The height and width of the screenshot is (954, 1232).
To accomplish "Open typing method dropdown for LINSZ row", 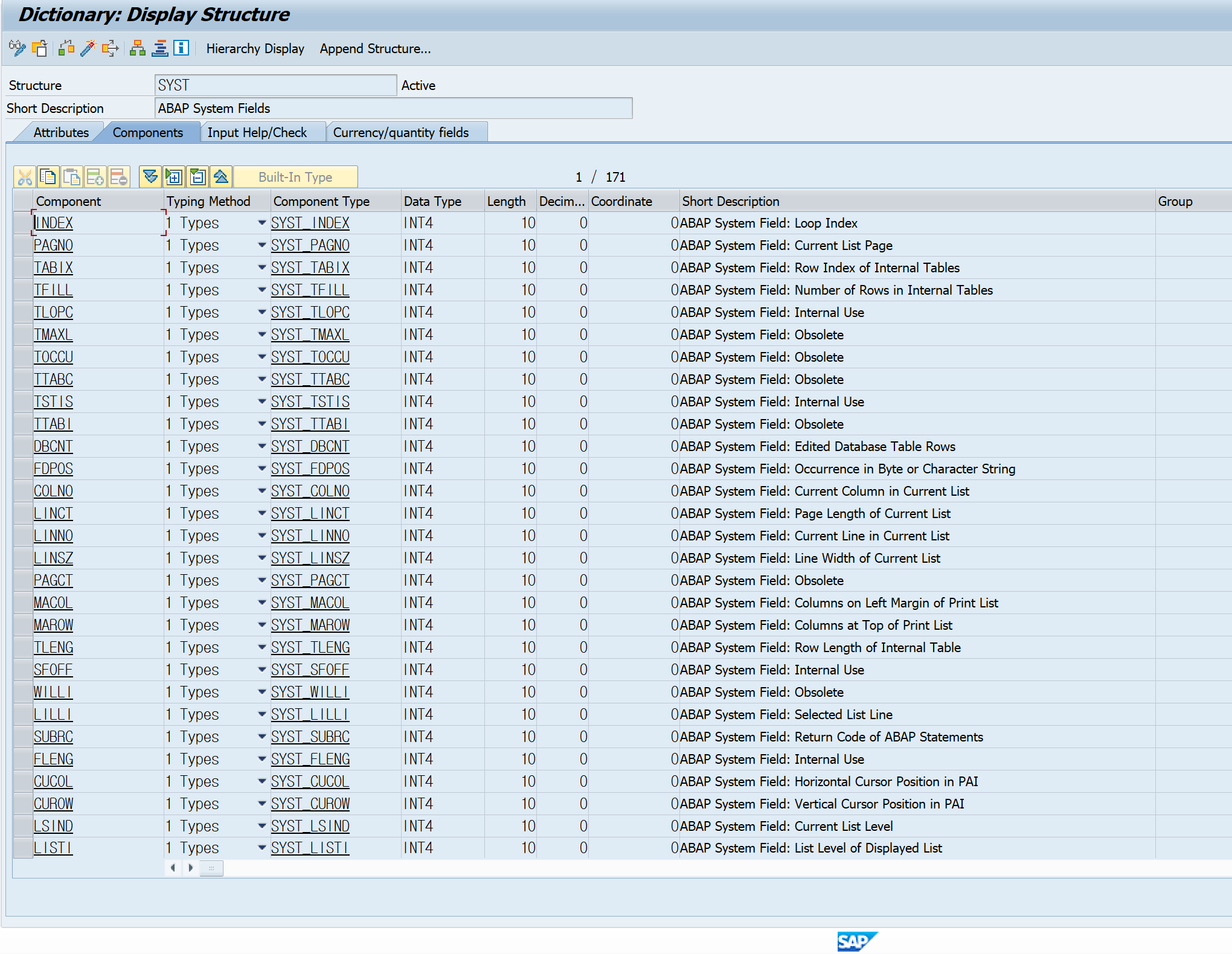I will pos(261,558).
